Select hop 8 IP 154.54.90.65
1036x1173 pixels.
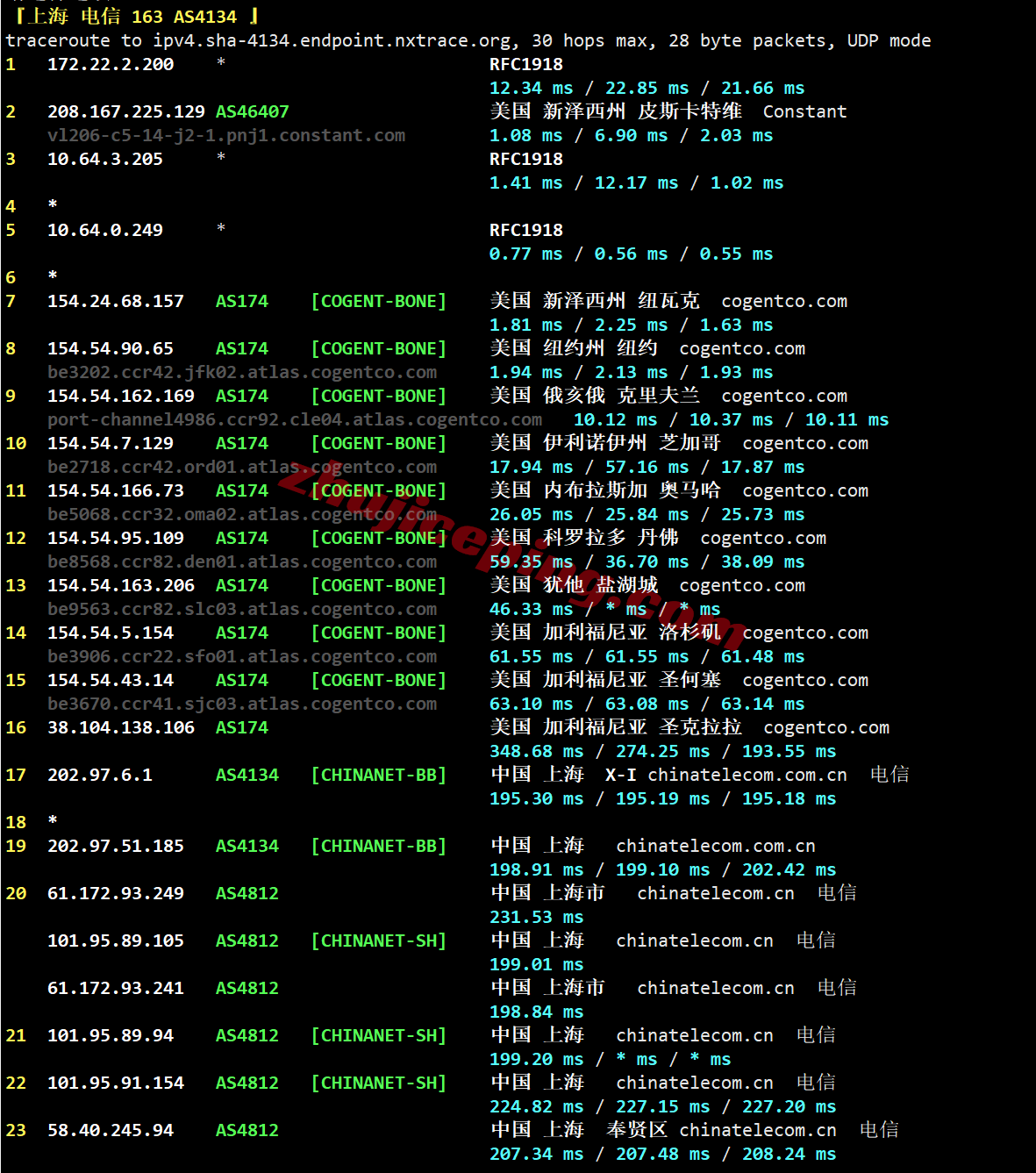pyautogui.click(x=111, y=348)
